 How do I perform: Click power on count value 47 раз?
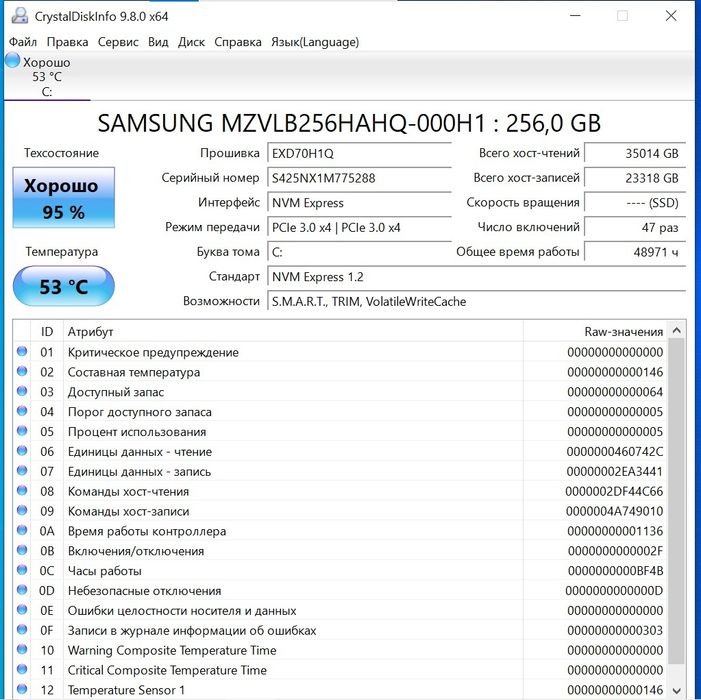(635, 227)
